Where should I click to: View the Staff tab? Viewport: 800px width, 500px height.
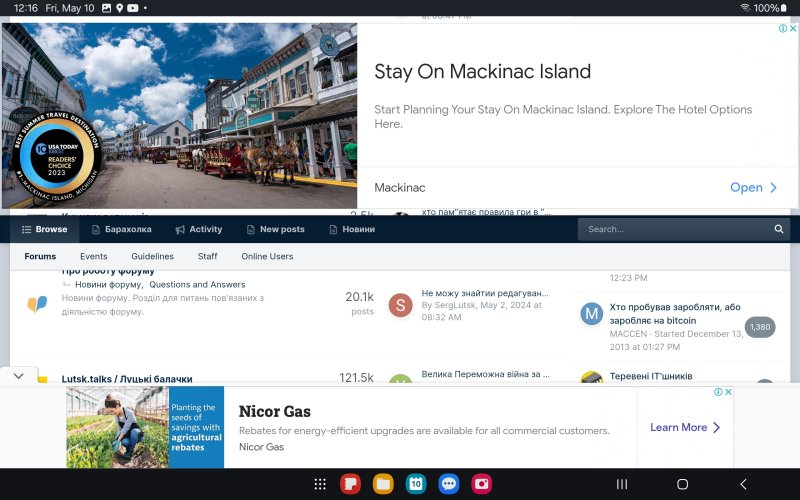click(x=208, y=257)
